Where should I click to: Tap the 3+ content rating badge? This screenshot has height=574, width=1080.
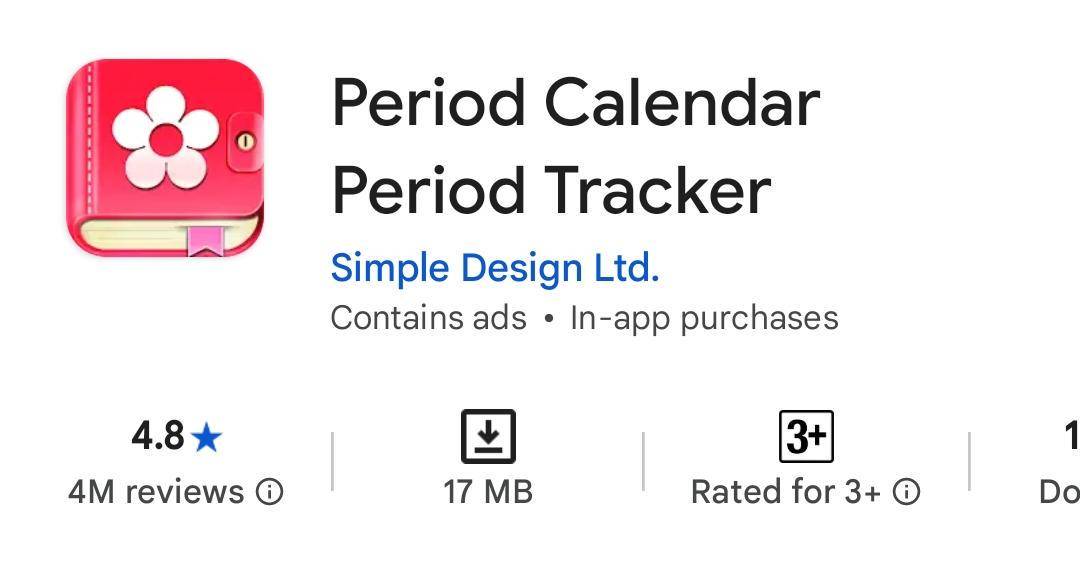click(x=806, y=436)
